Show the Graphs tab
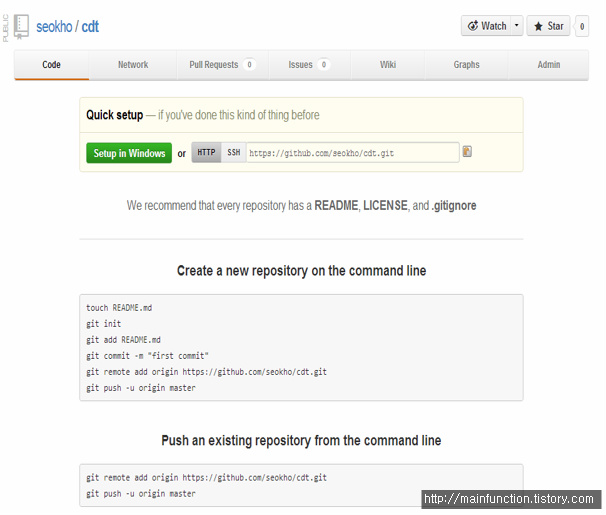Viewport: 606px width, 515px height. coord(466,65)
